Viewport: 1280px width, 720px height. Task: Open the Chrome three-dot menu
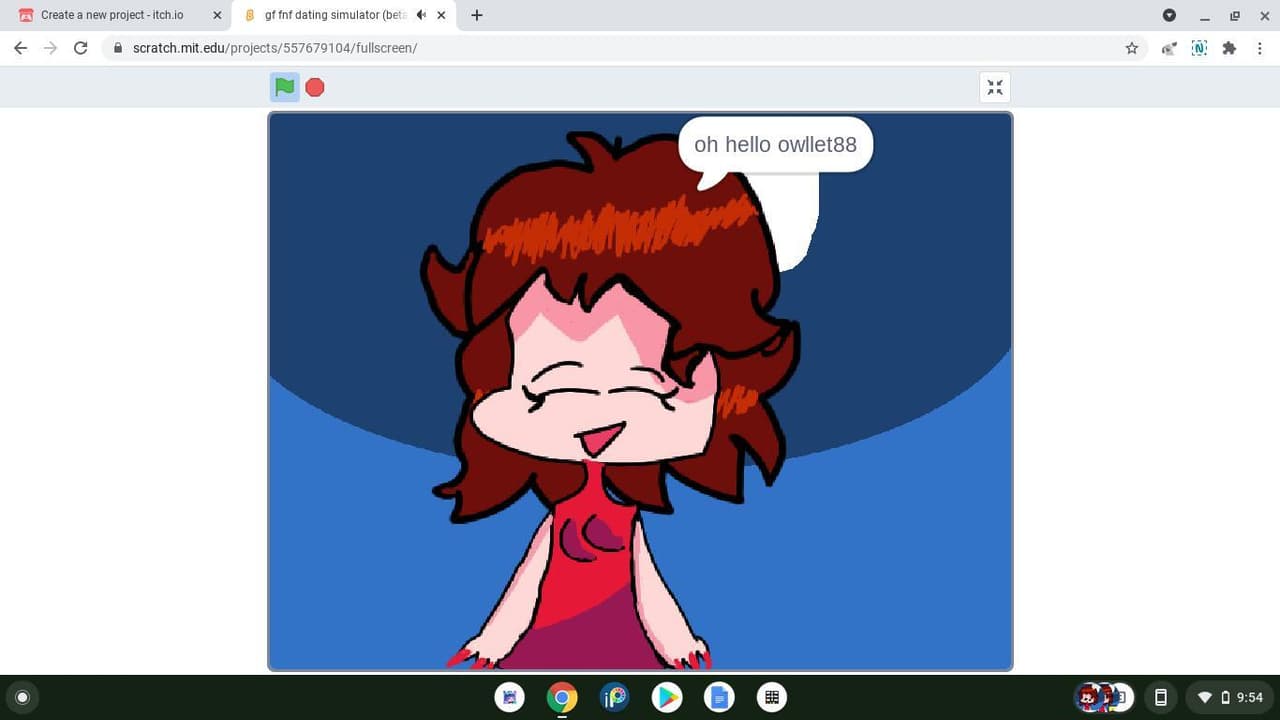click(x=1260, y=48)
